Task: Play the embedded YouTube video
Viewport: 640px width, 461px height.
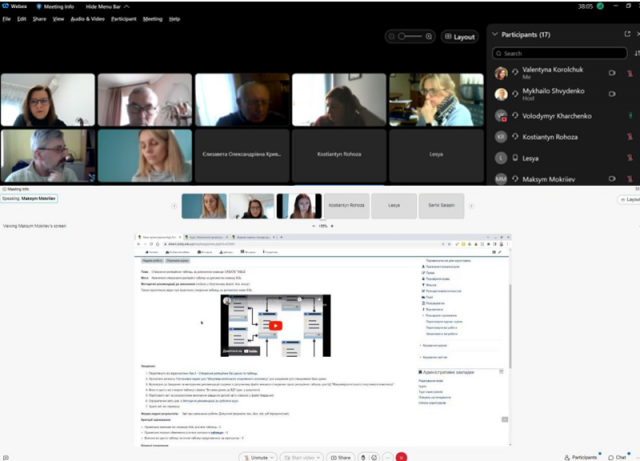Action: (x=276, y=325)
